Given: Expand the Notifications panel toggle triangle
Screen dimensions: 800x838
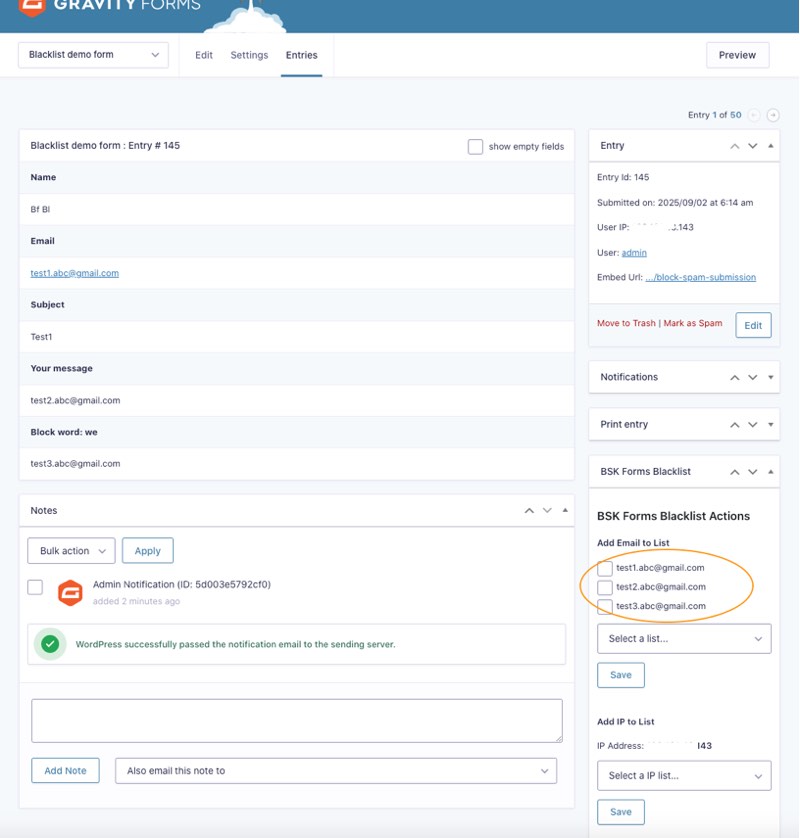Looking at the screenshot, I should pyautogui.click(x=771, y=378).
